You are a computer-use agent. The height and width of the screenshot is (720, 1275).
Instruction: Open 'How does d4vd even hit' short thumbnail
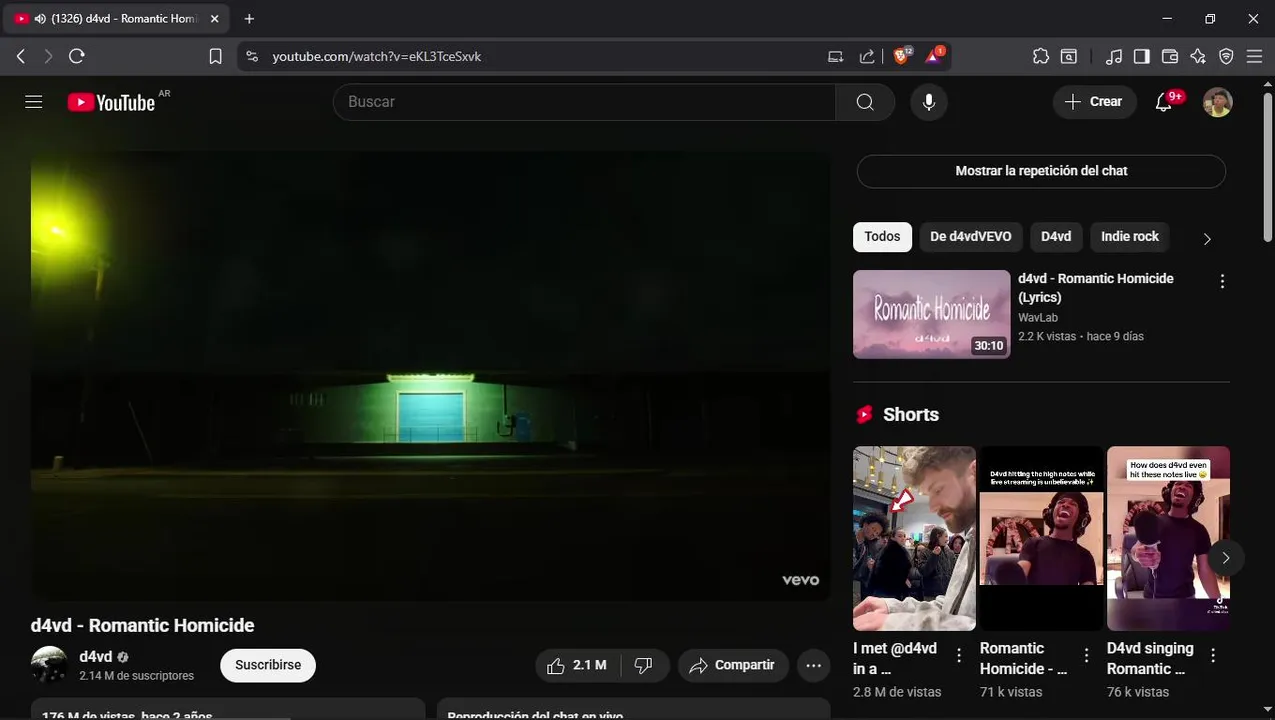(1168, 538)
